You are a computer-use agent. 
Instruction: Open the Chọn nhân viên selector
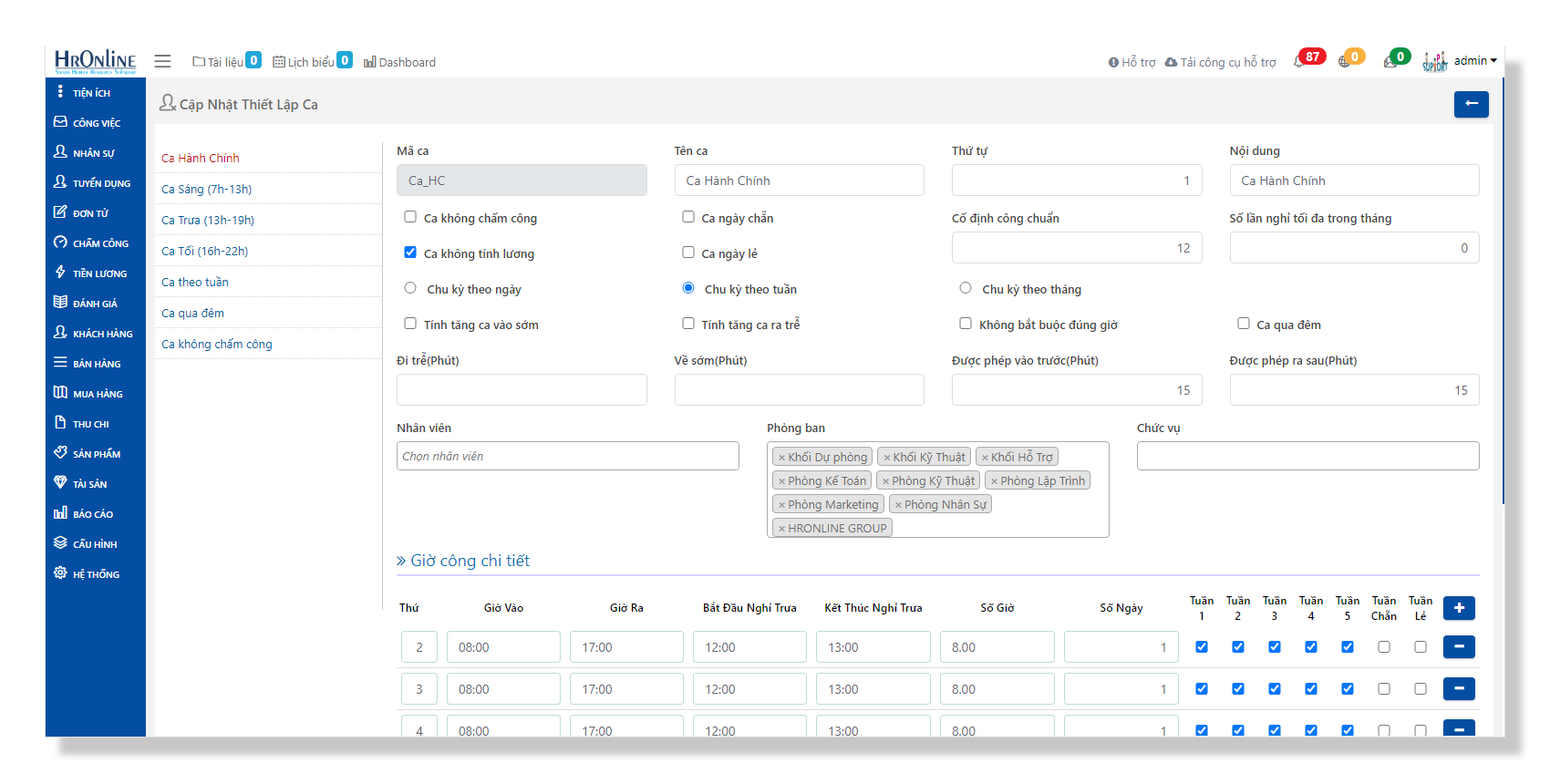point(567,456)
